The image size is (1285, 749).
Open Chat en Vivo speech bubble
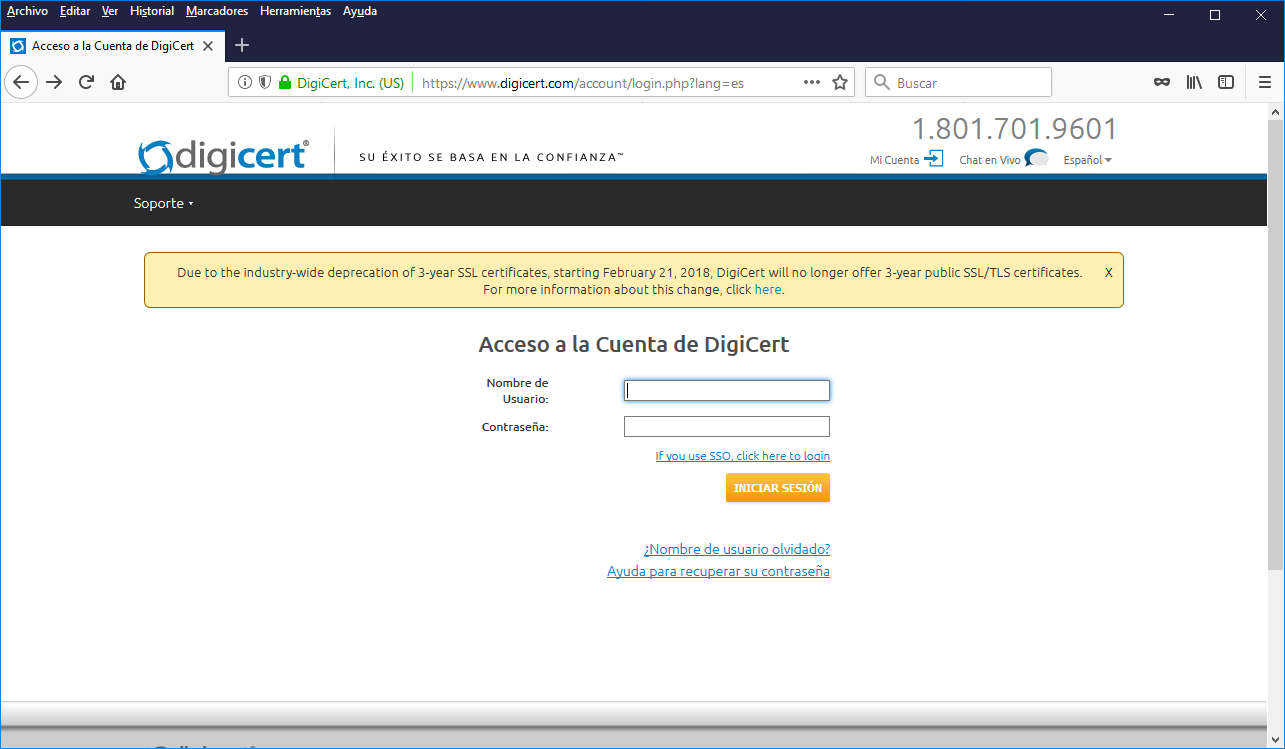(x=1035, y=159)
